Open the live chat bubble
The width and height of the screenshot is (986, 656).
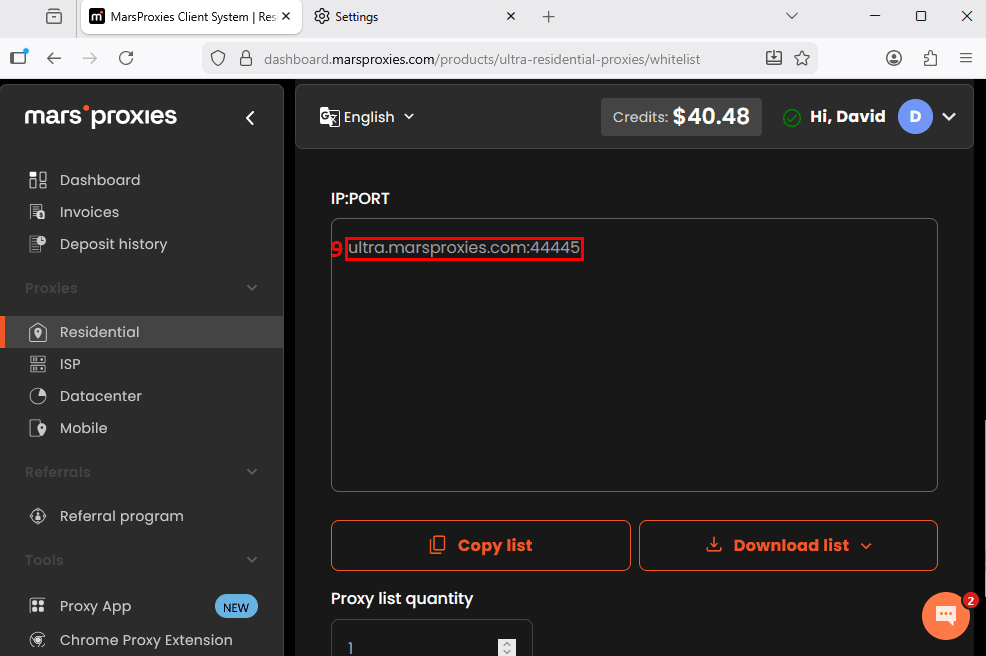946,616
